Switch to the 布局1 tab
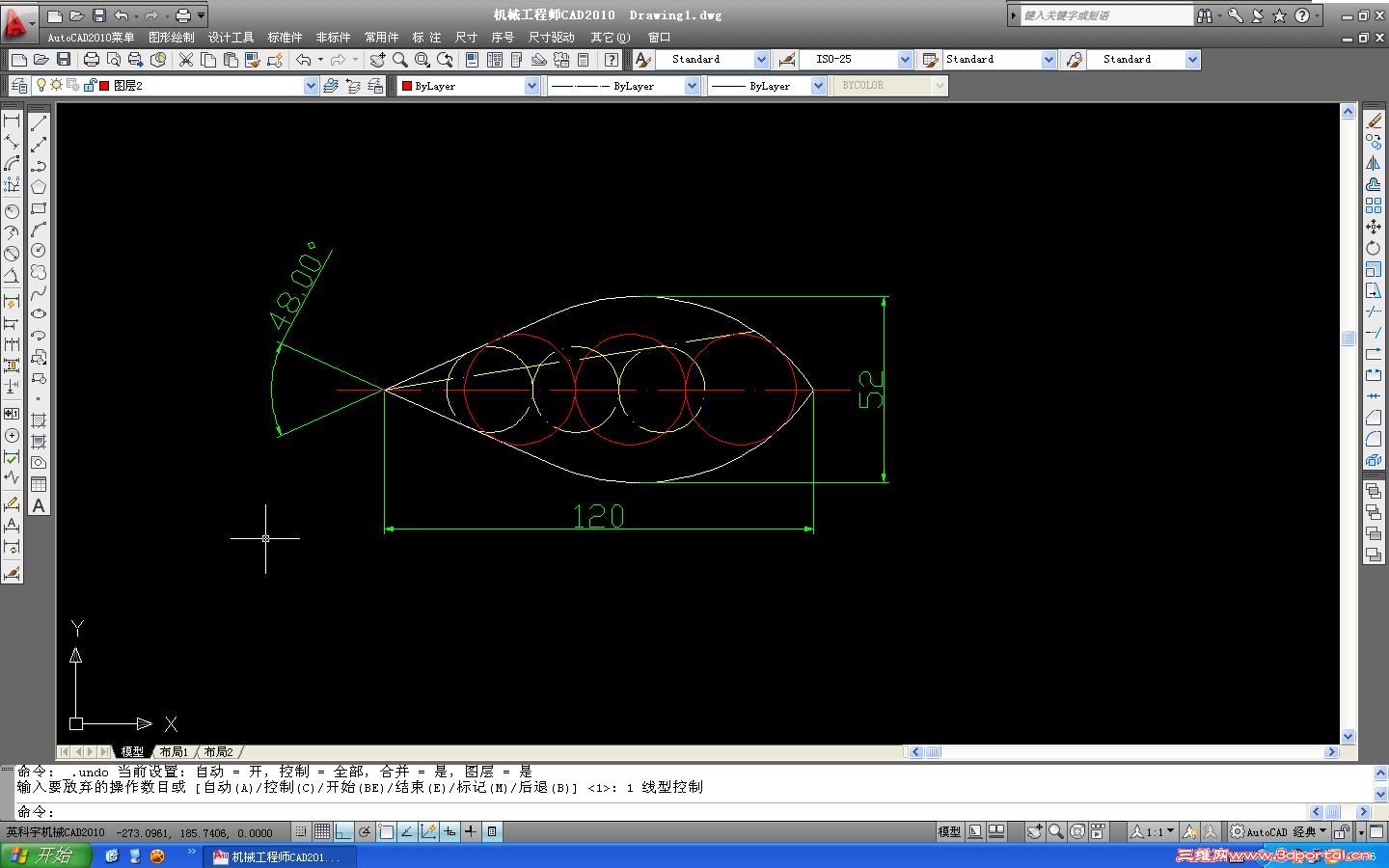Screen dimensions: 1389x868 (172, 751)
